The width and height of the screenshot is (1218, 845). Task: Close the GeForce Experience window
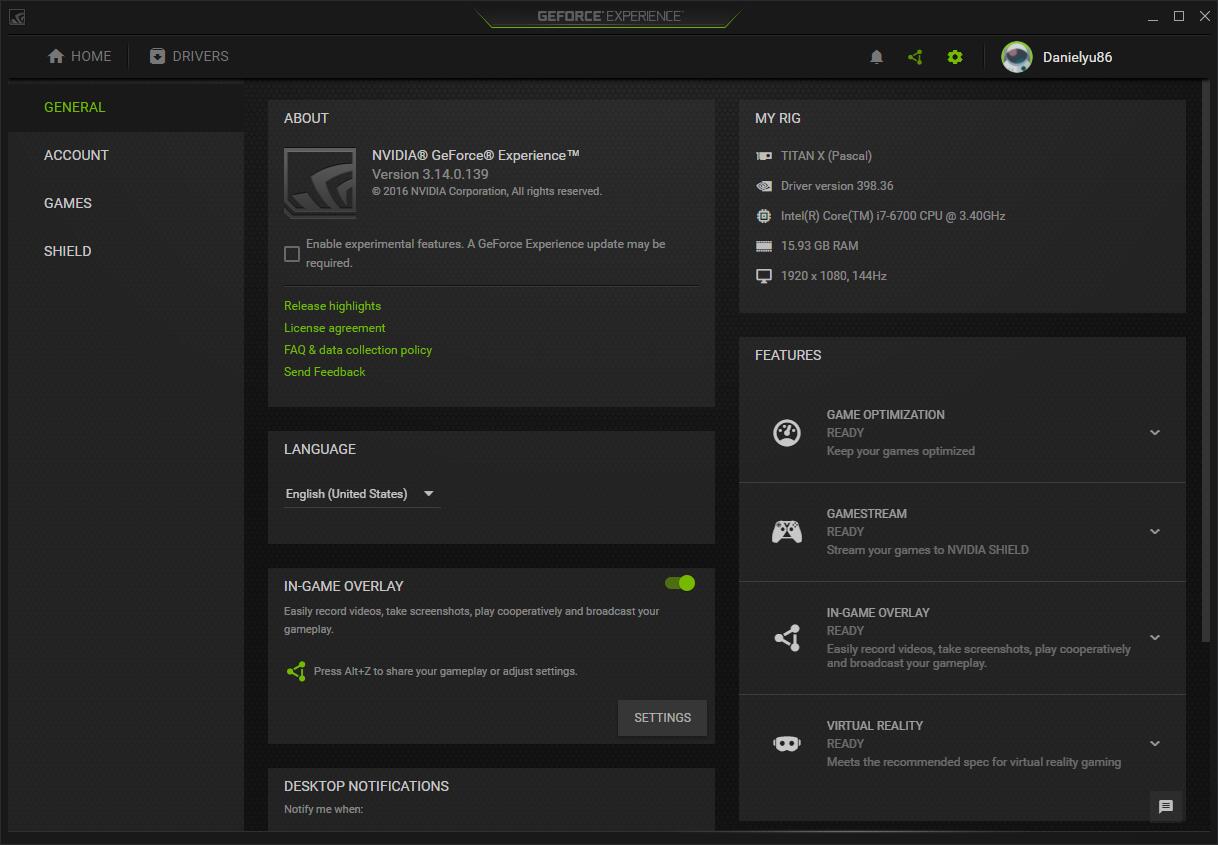(x=1203, y=17)
